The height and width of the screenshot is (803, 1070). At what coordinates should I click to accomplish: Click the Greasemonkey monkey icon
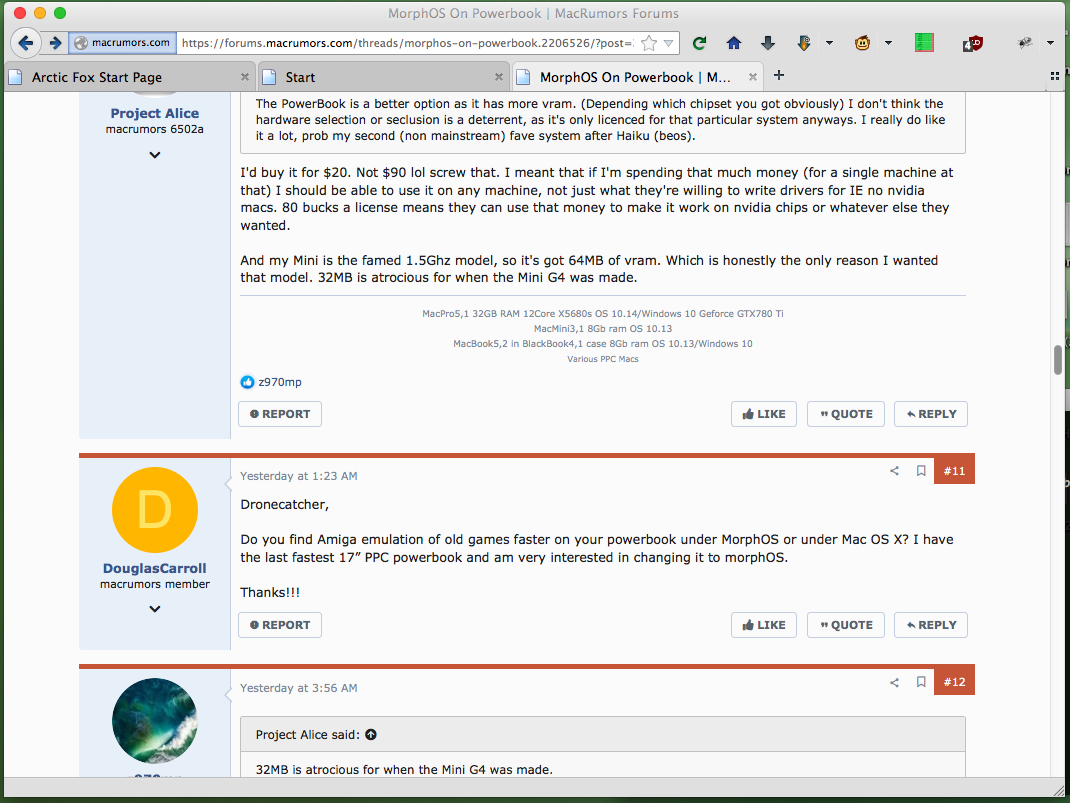pos(863,43)
